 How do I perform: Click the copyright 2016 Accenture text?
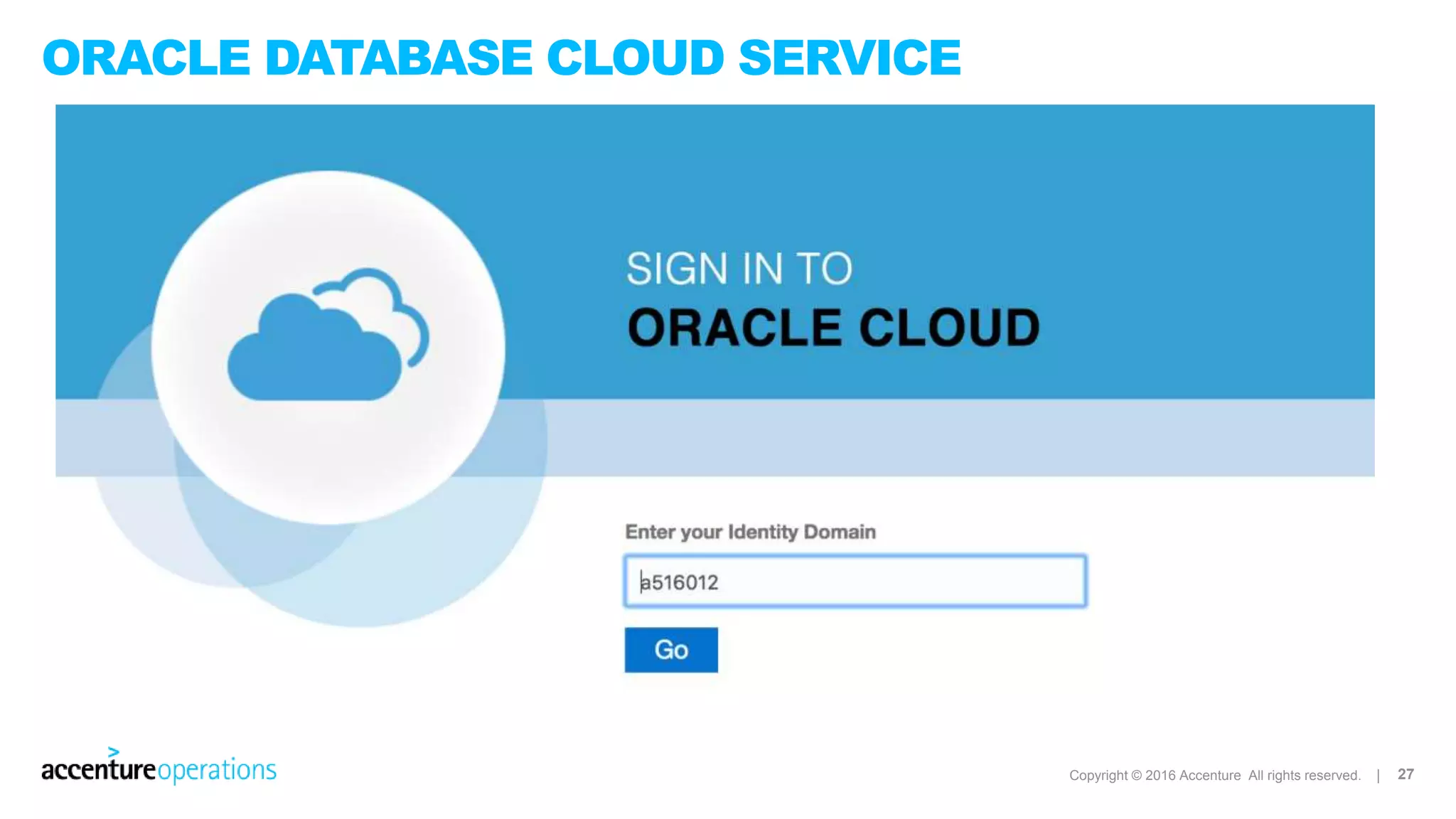point(1215,775)
